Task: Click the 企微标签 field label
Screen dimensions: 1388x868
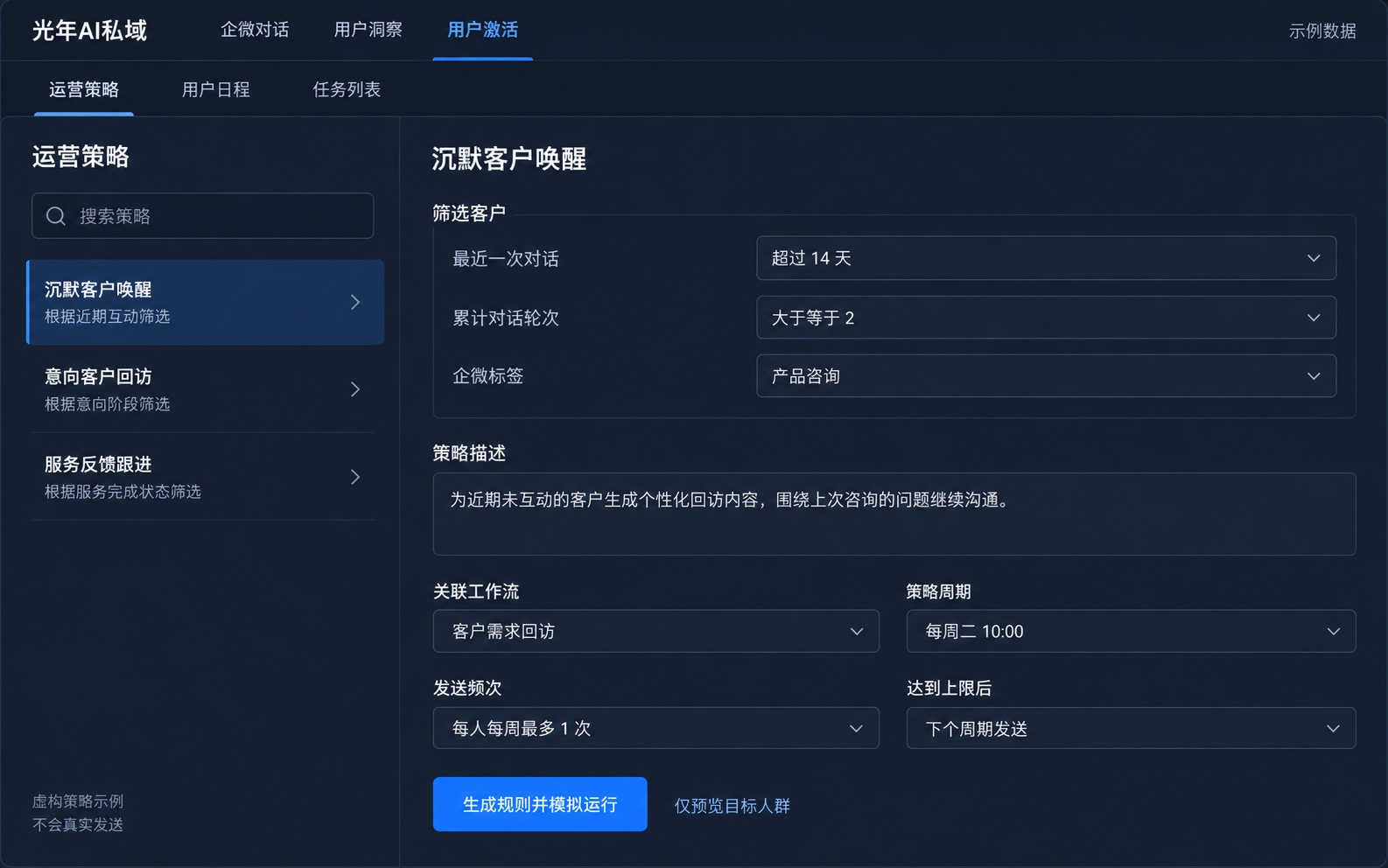Action: point(488,376)
